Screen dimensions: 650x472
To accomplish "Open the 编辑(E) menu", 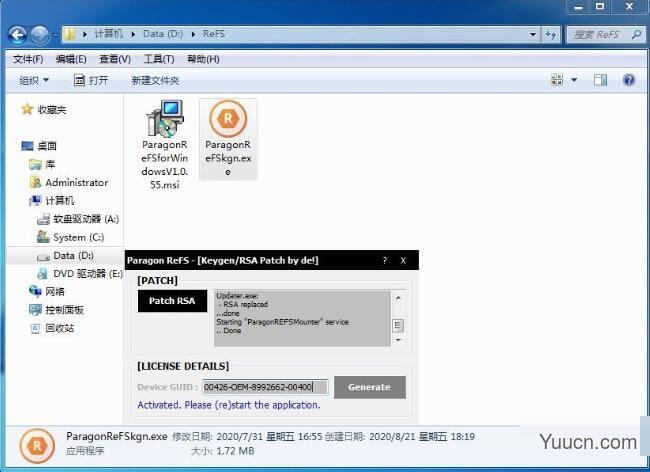I will click(71, 59).
